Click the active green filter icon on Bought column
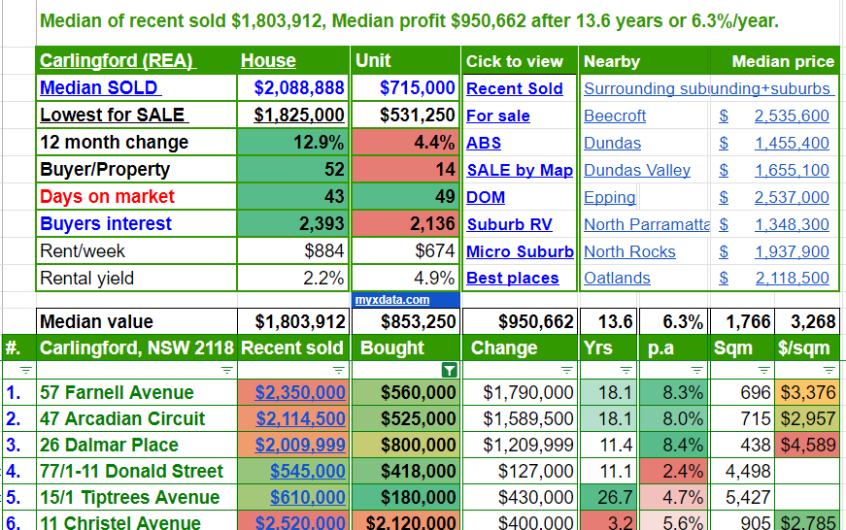This screenshot has height=530, width=846. (x=450, y=370)
